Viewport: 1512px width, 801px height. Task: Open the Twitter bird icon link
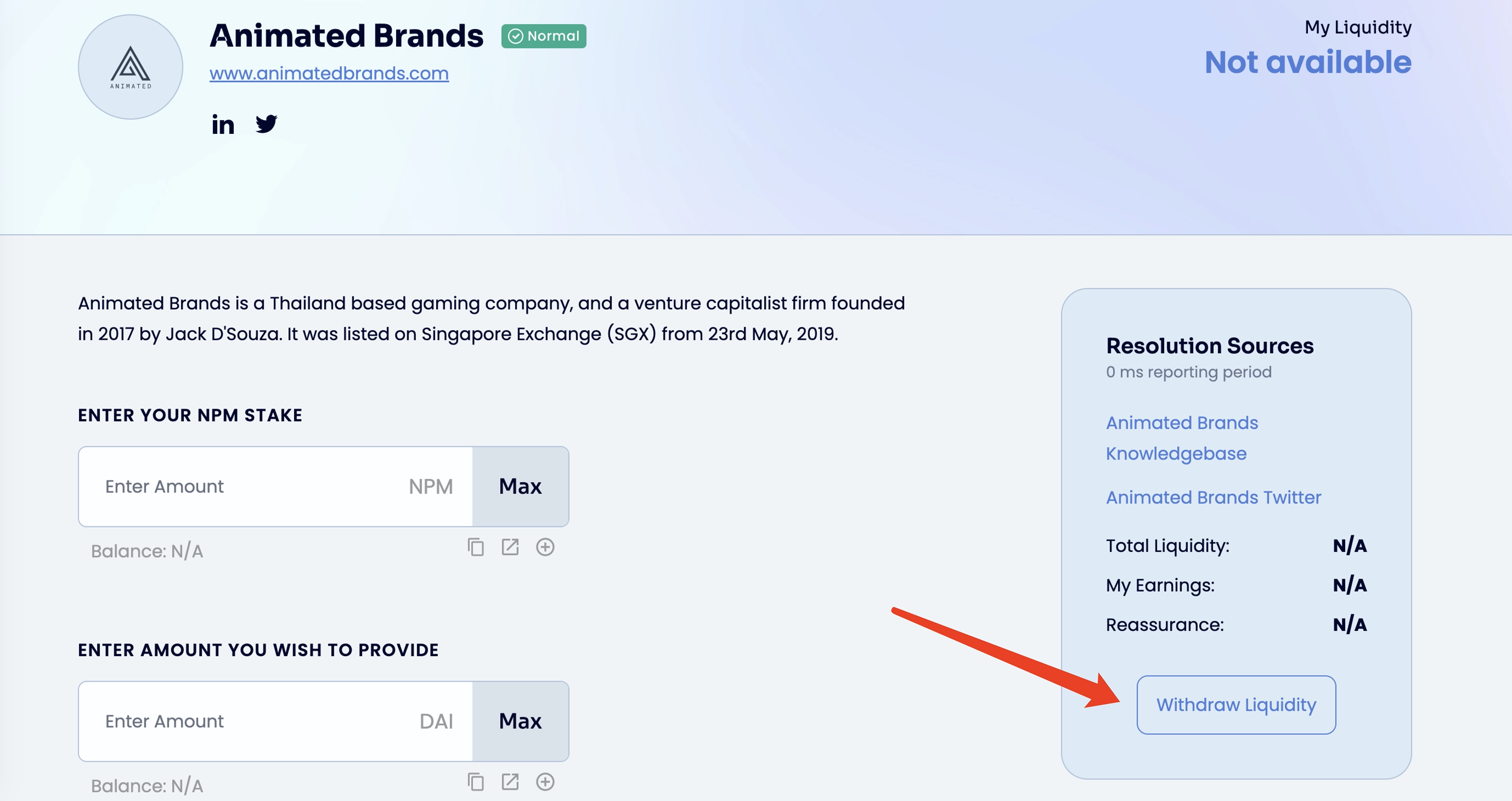(x=267, y=124)
